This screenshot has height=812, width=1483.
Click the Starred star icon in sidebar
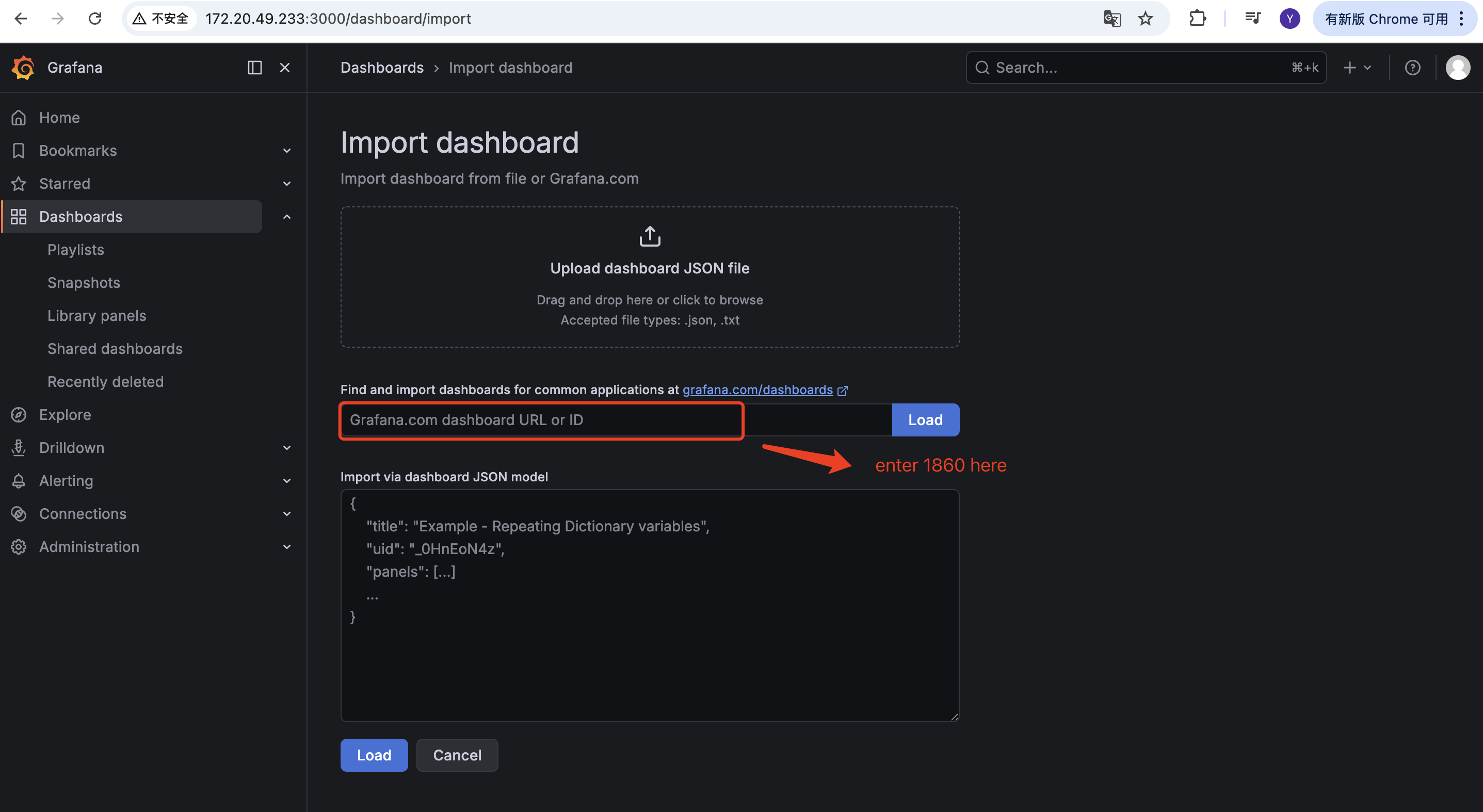point(19,184)
